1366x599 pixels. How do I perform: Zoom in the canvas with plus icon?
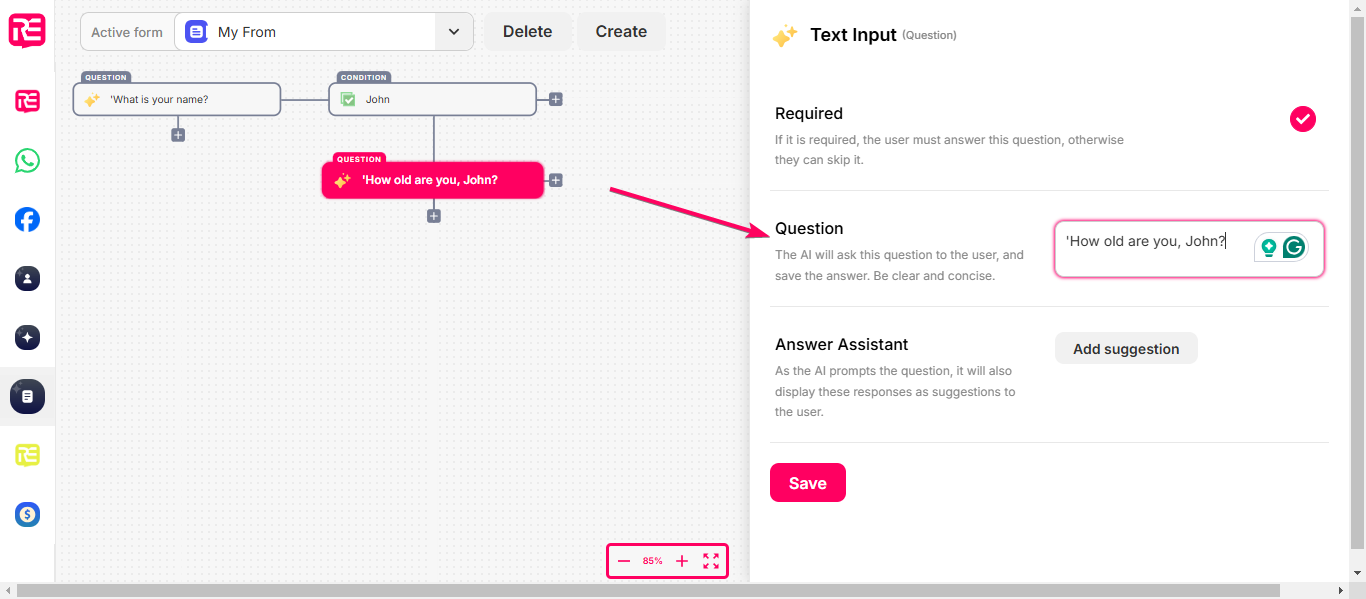tap(682, 561)
